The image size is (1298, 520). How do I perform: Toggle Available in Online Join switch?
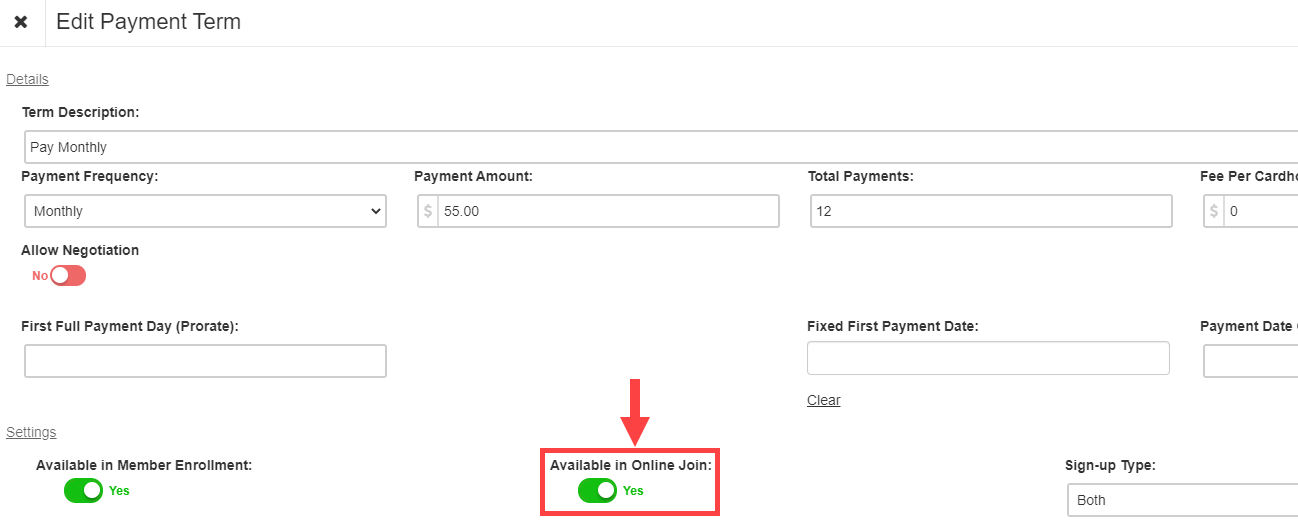(x=597, y=490)
